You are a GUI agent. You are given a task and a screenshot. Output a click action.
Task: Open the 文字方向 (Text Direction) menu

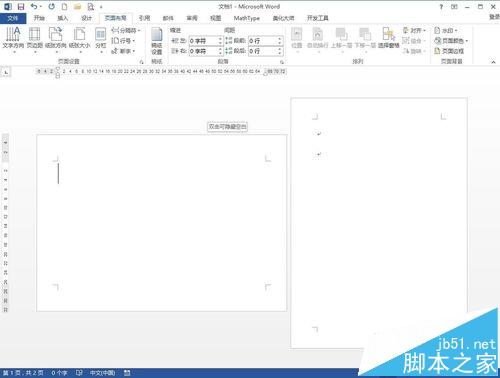coord(13,39)
